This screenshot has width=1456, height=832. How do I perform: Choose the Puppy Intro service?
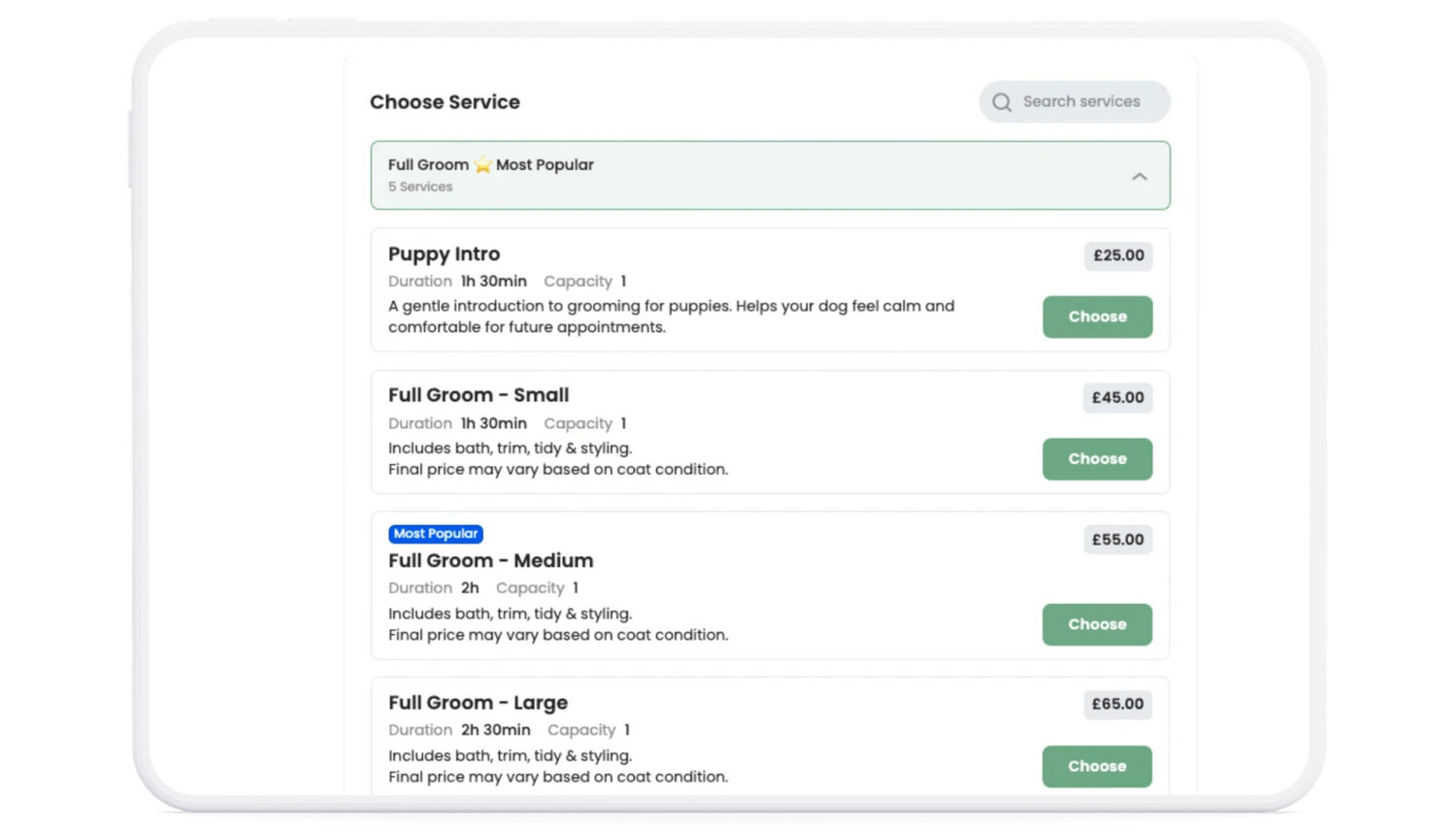click(1098, 316)
